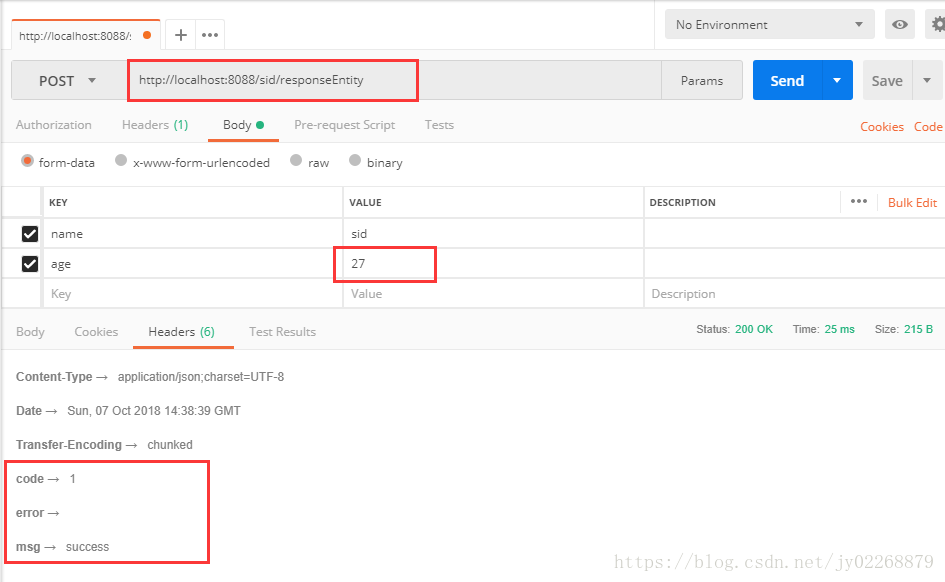Click the 27 value cell
Screen dimensions: 945x582
[x=494, y=264]
